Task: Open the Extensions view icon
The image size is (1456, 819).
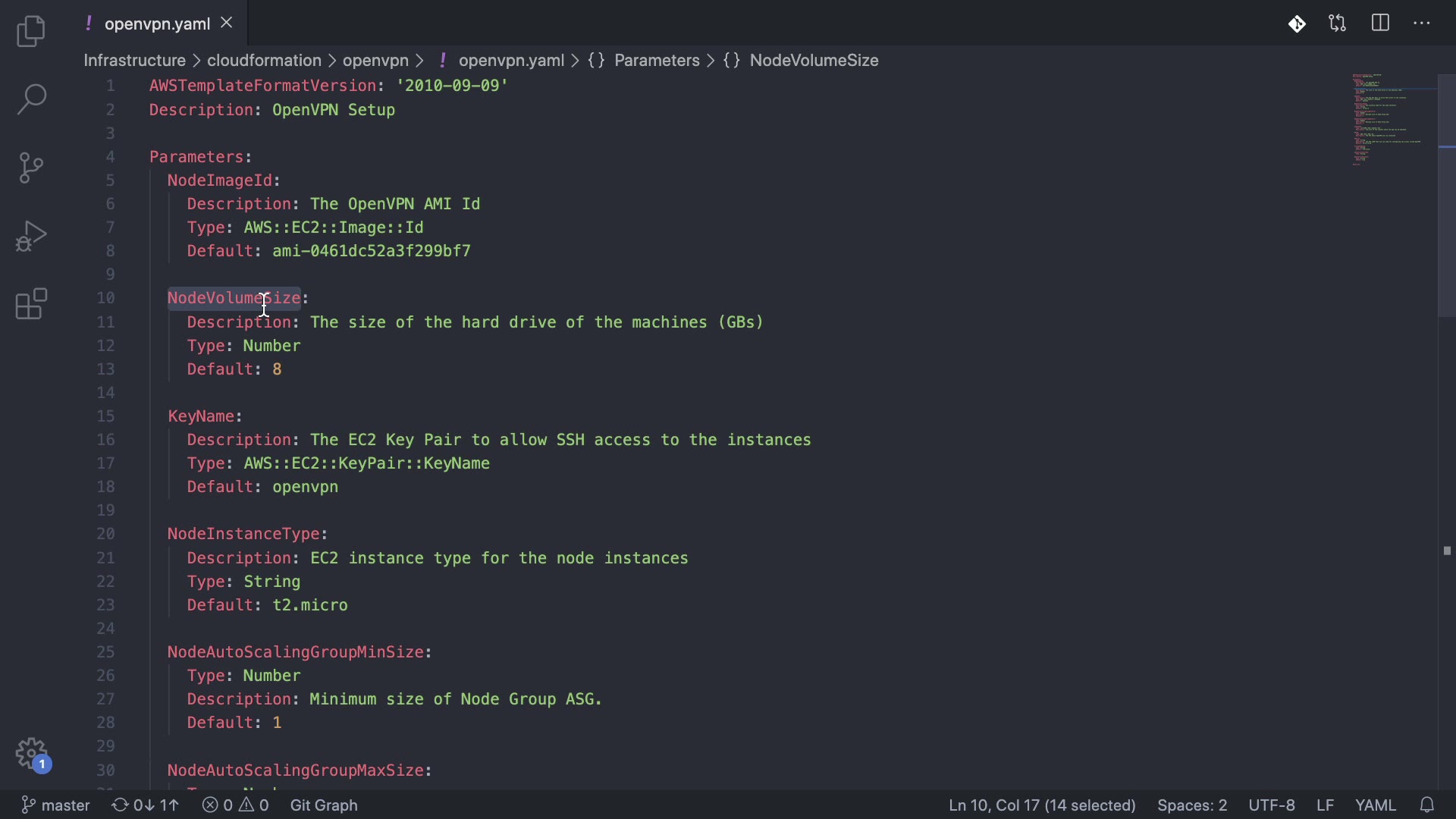Action: click(x=31, y=304)
